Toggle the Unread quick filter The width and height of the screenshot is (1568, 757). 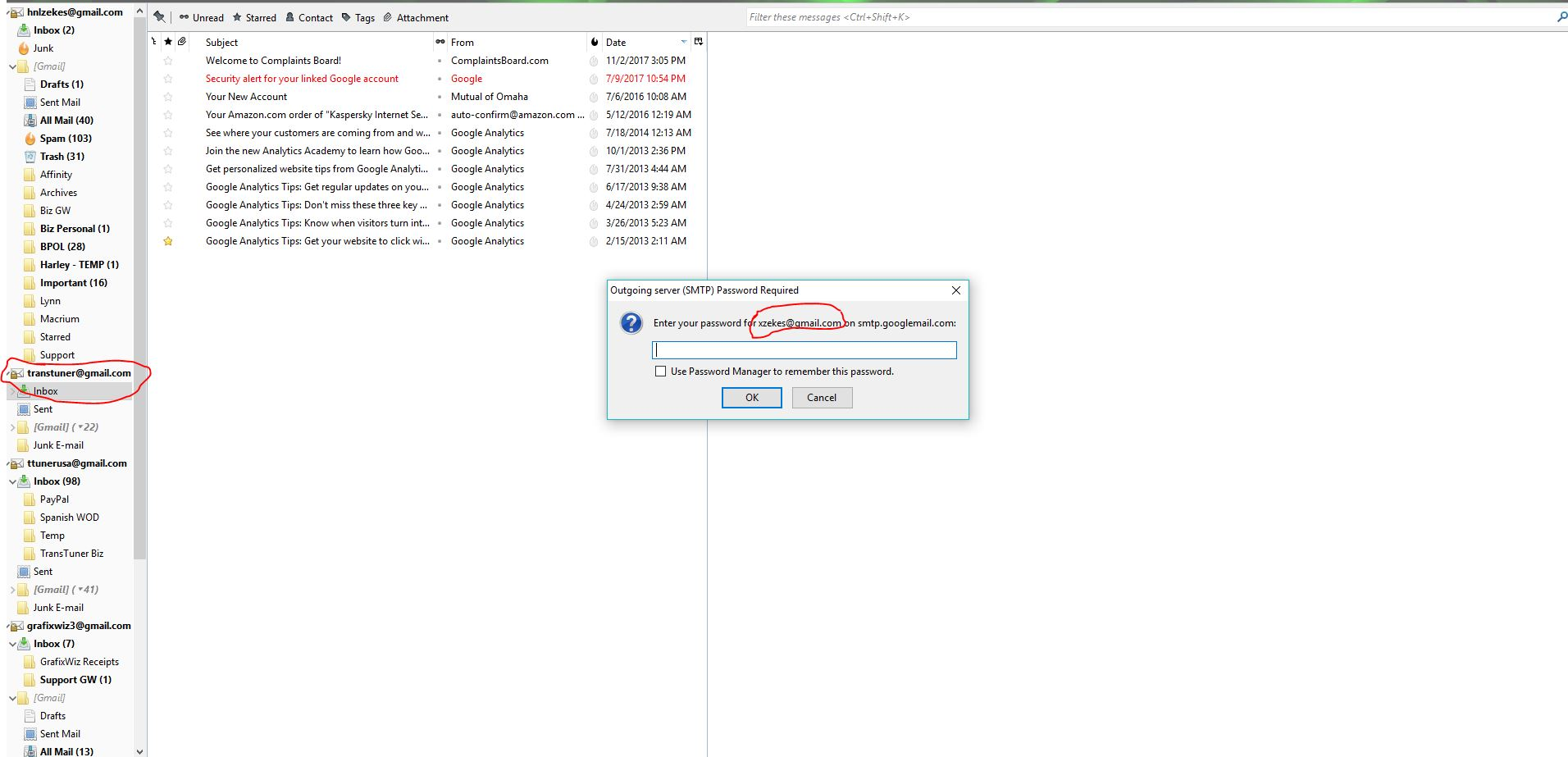pyautogui.click(x=202, y=17)
